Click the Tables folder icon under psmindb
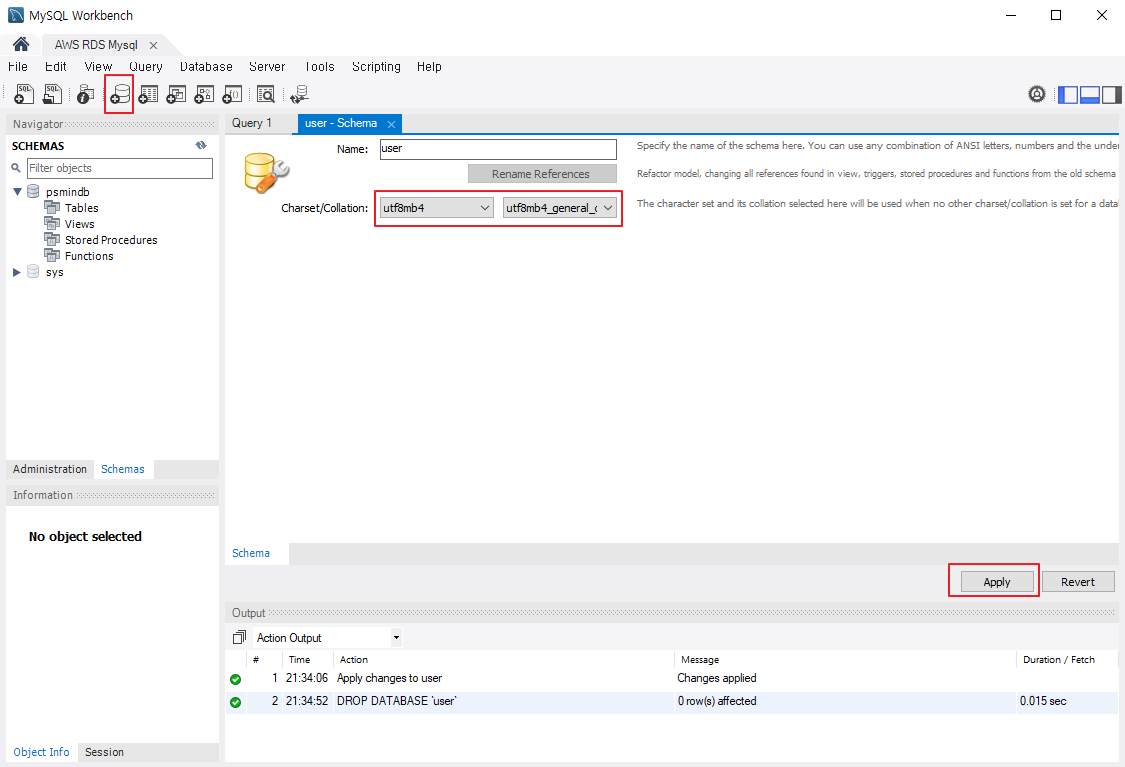Screen dimensions: 1125x767 tap(52, 207)
